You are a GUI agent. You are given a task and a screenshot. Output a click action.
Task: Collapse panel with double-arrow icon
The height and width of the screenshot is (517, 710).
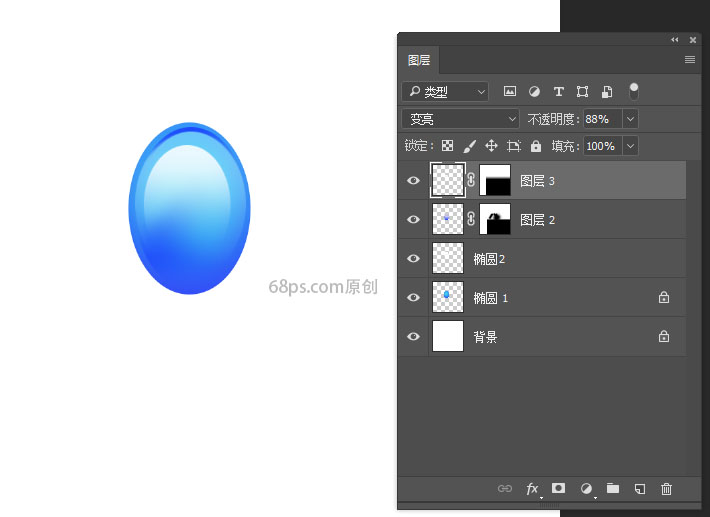[675, 40]
